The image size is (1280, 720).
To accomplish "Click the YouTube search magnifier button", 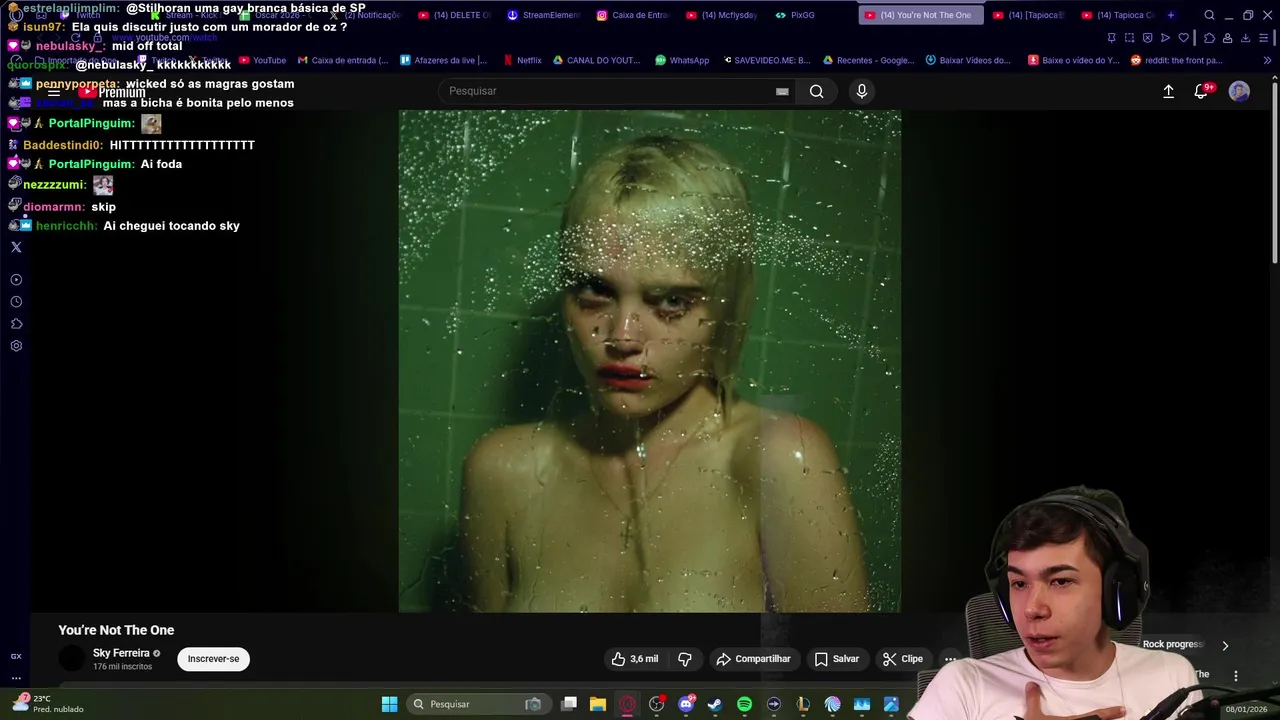I will pos(817,91).
